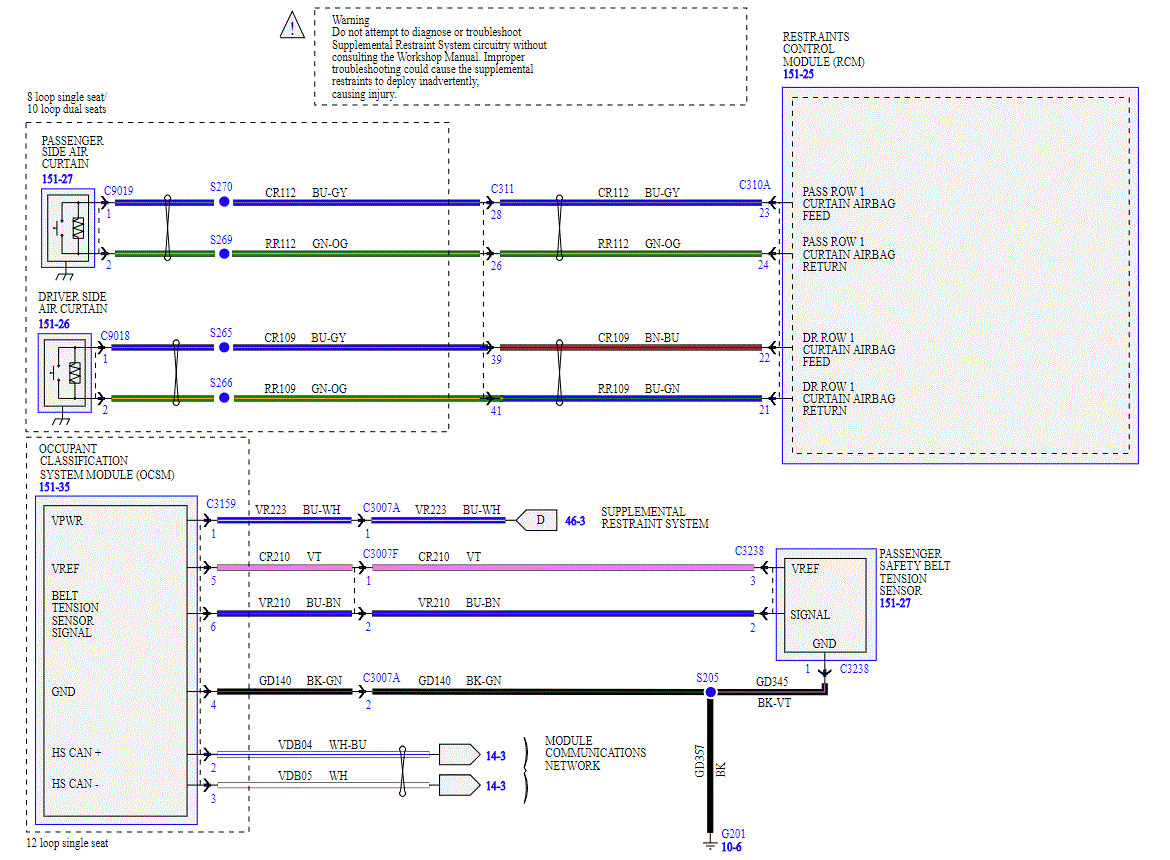Open the 10-6 ground G201 link
Image resolution: width=1170 pixels, height=860 pixels.
731,847
